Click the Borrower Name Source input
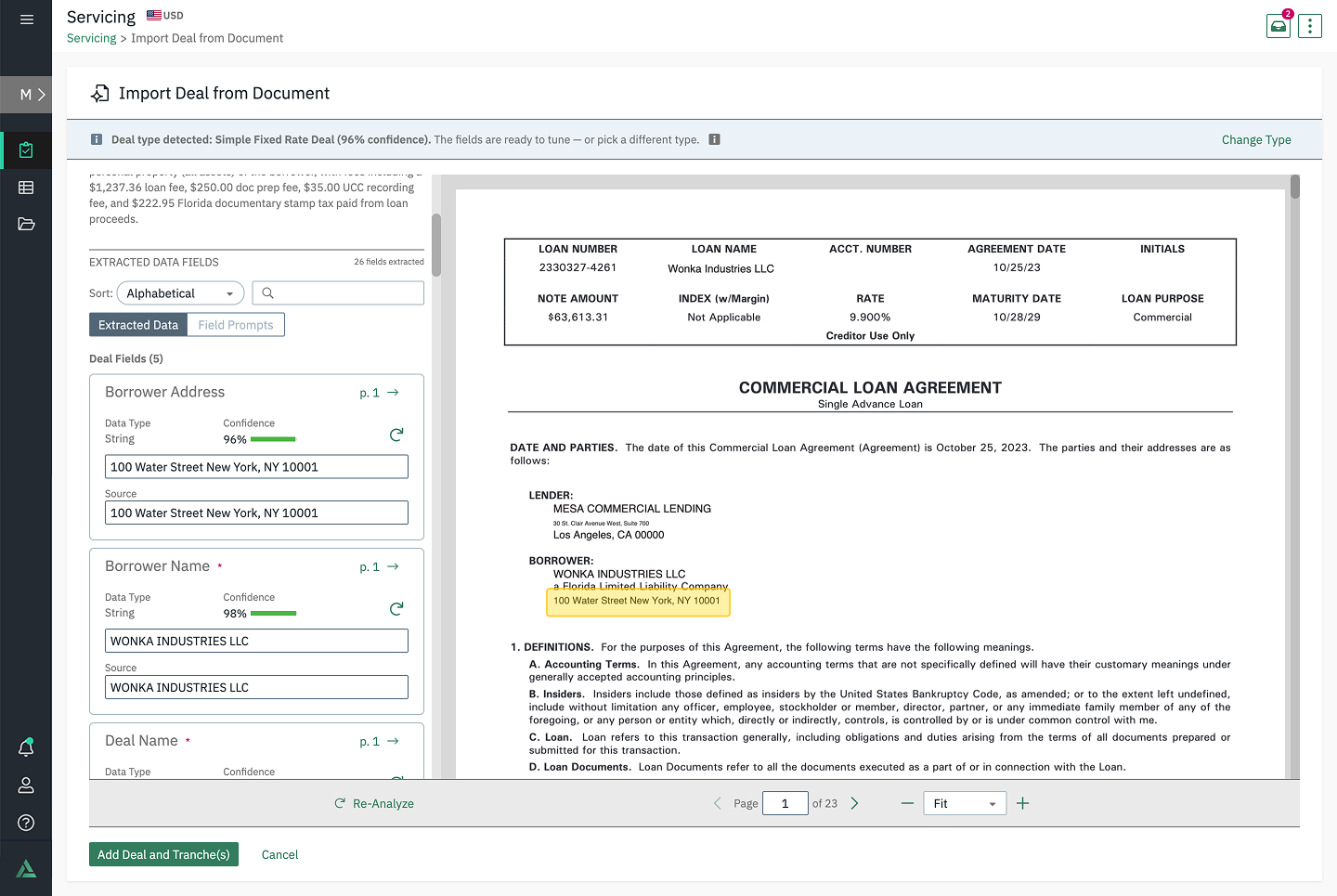This screenshot has height=896, width=1337. pyautogui.click(x=256, y=687)
